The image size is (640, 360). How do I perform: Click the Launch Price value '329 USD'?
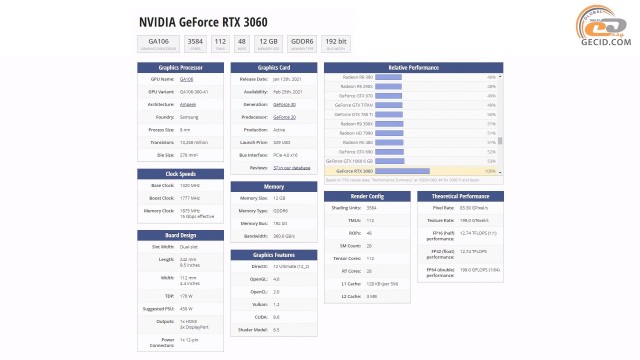tap(282, 142)
